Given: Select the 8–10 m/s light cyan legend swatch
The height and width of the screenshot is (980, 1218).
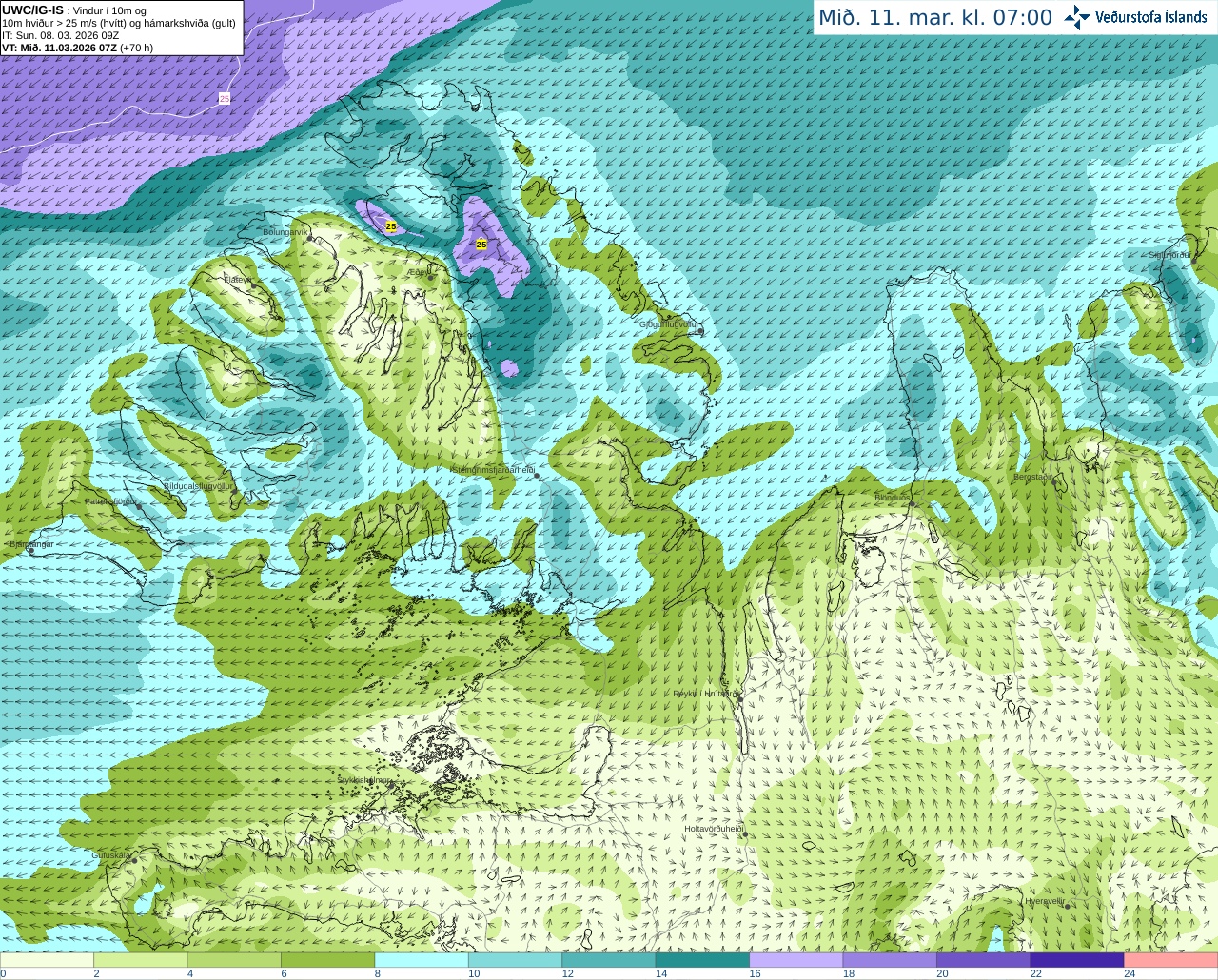Looking at the screenshot, I should [422, 960].
